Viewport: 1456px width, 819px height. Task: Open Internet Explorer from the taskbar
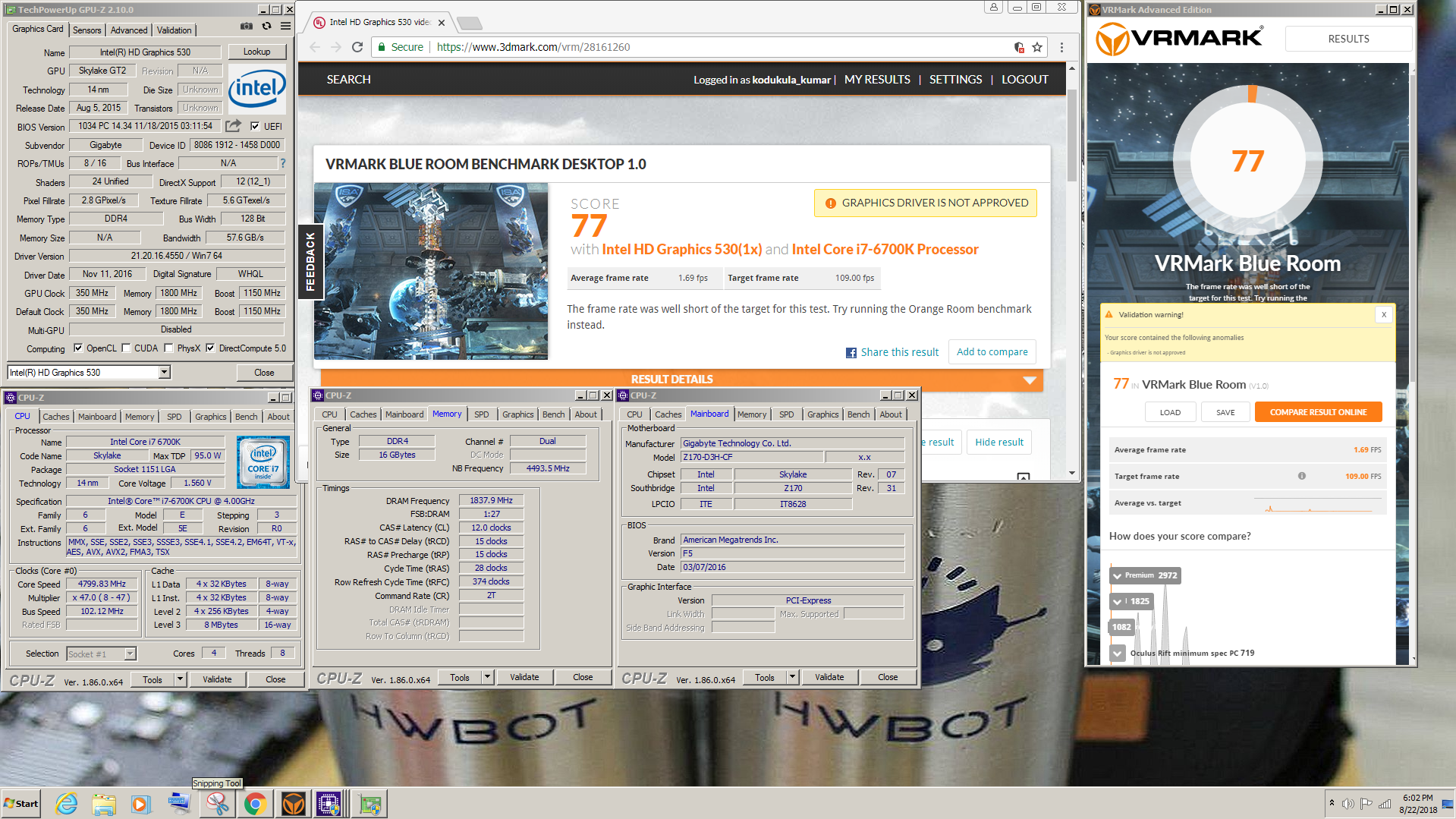(67, 803)
